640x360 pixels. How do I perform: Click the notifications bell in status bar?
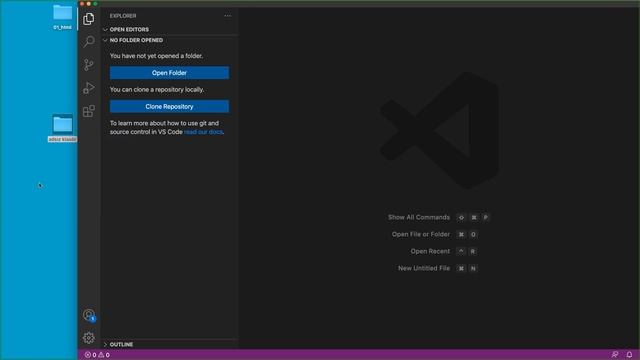coord(629,355)
